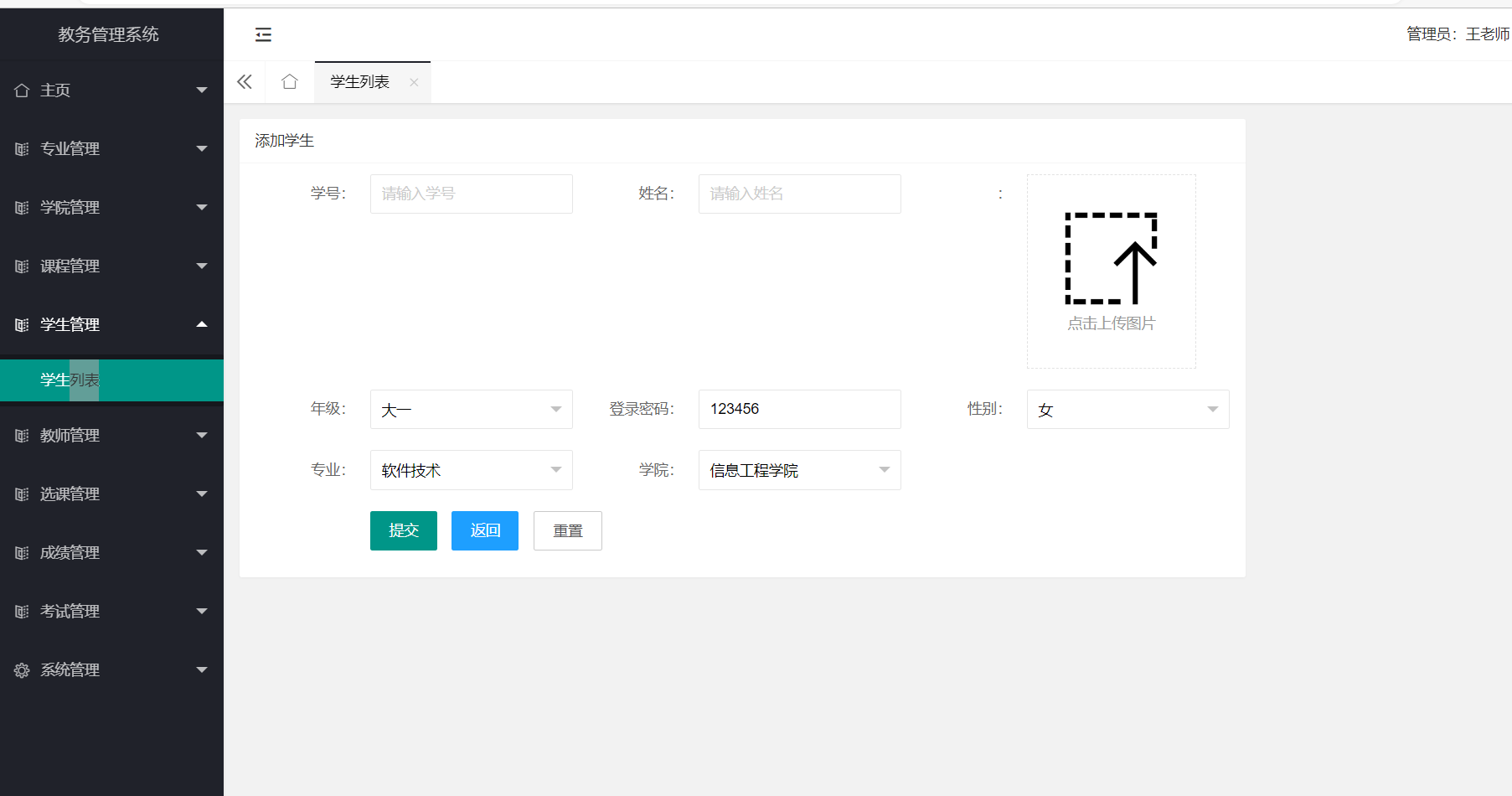Click the 主页 home icon in sidebar
This screenshot has height=796, width=1512.
coord(22,90)
